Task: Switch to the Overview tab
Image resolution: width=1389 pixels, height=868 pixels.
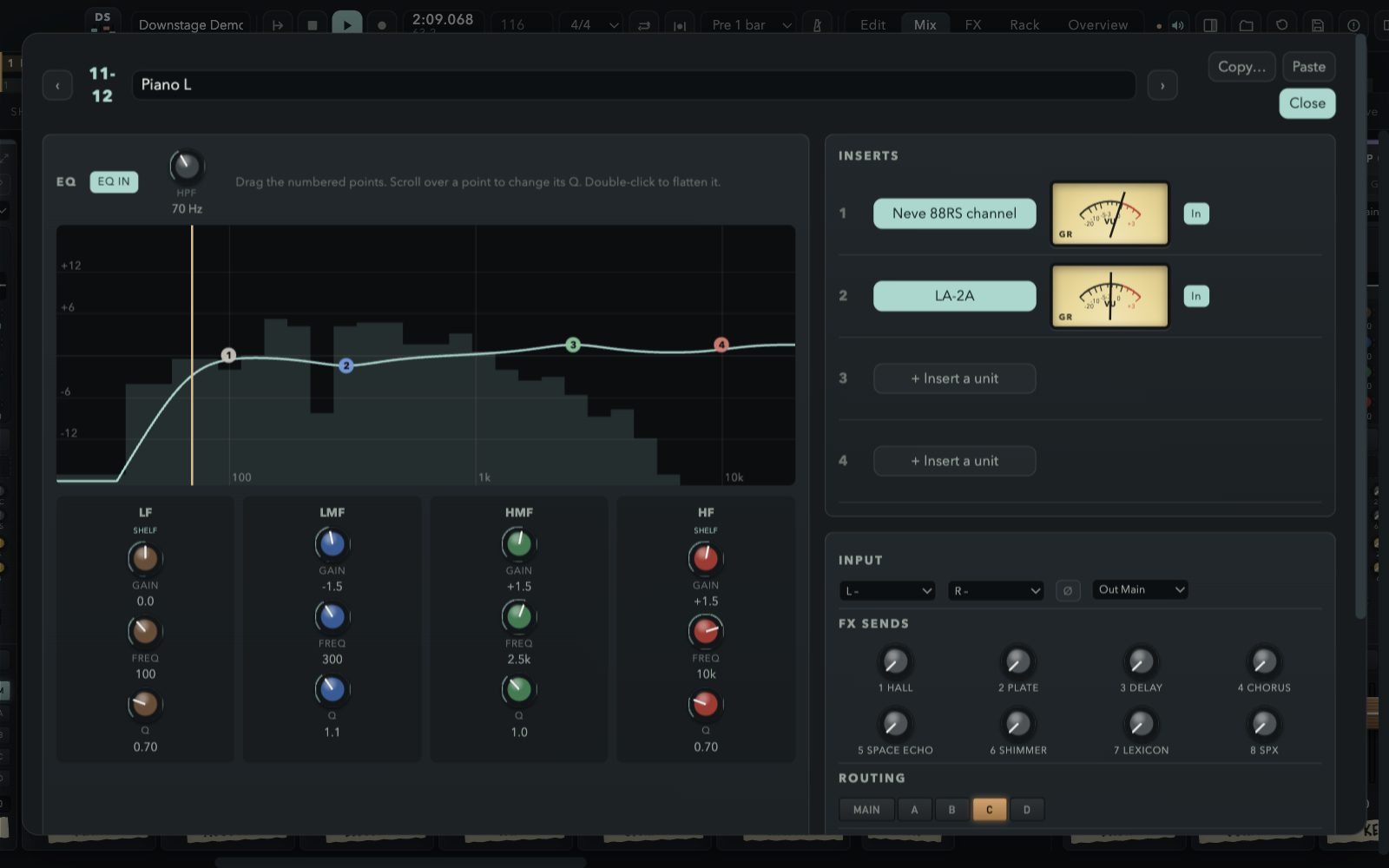Action: 1098,25
